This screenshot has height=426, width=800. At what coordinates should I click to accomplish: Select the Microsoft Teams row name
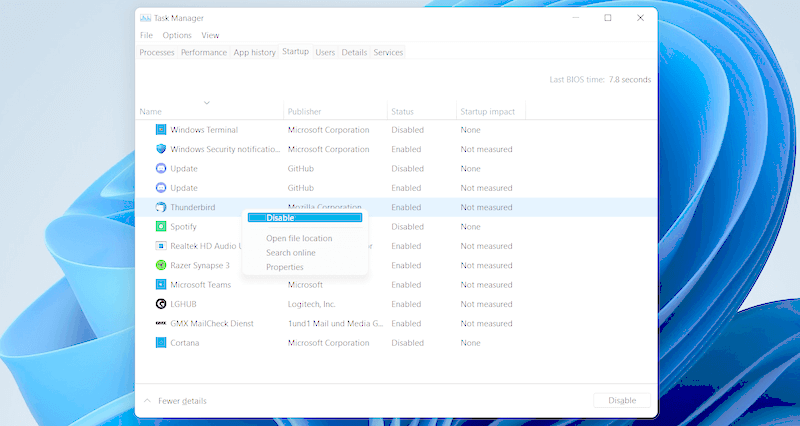click(x=201, y=285)
